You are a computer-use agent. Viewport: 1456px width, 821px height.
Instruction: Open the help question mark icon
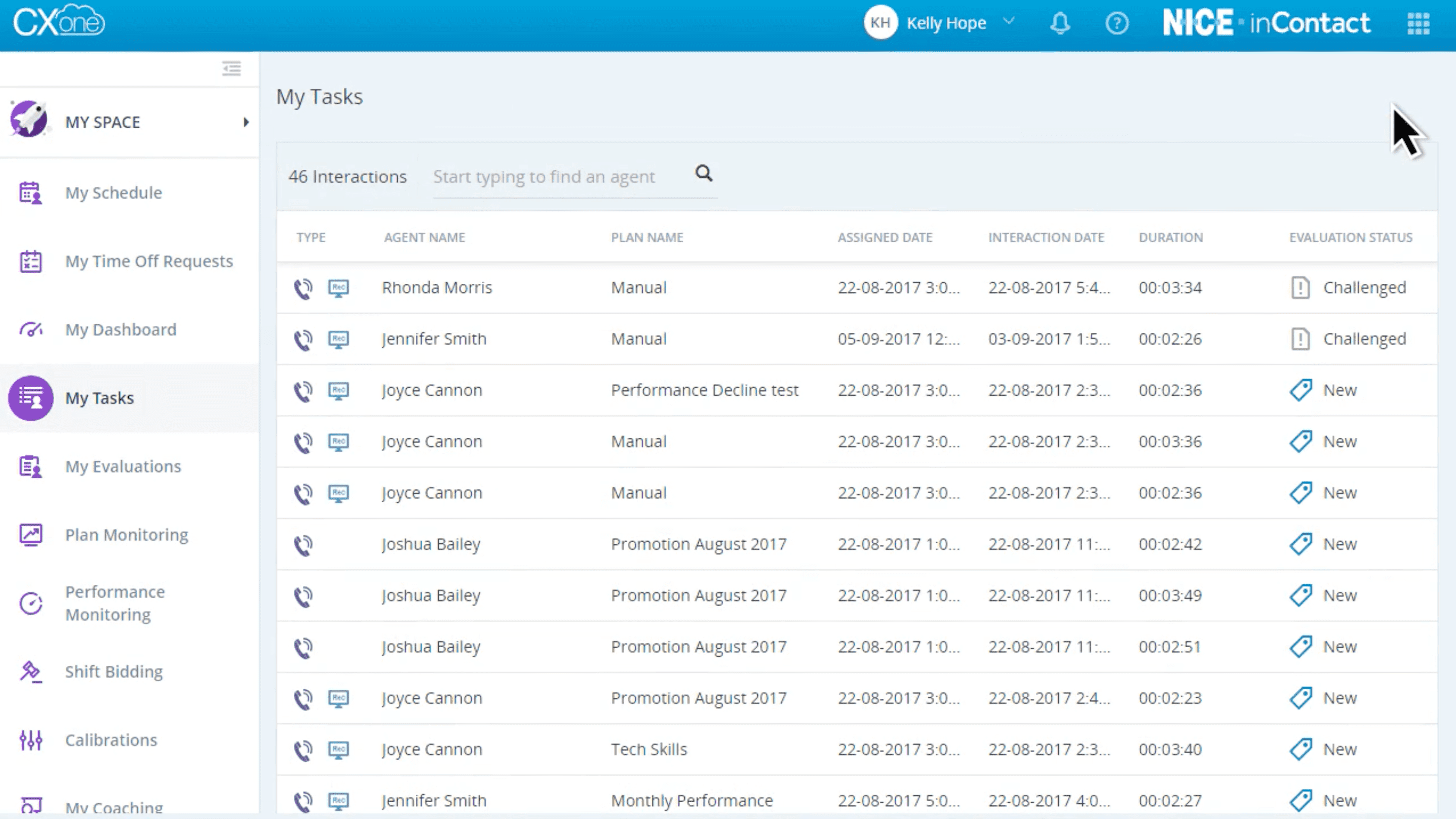(1116, 23)
